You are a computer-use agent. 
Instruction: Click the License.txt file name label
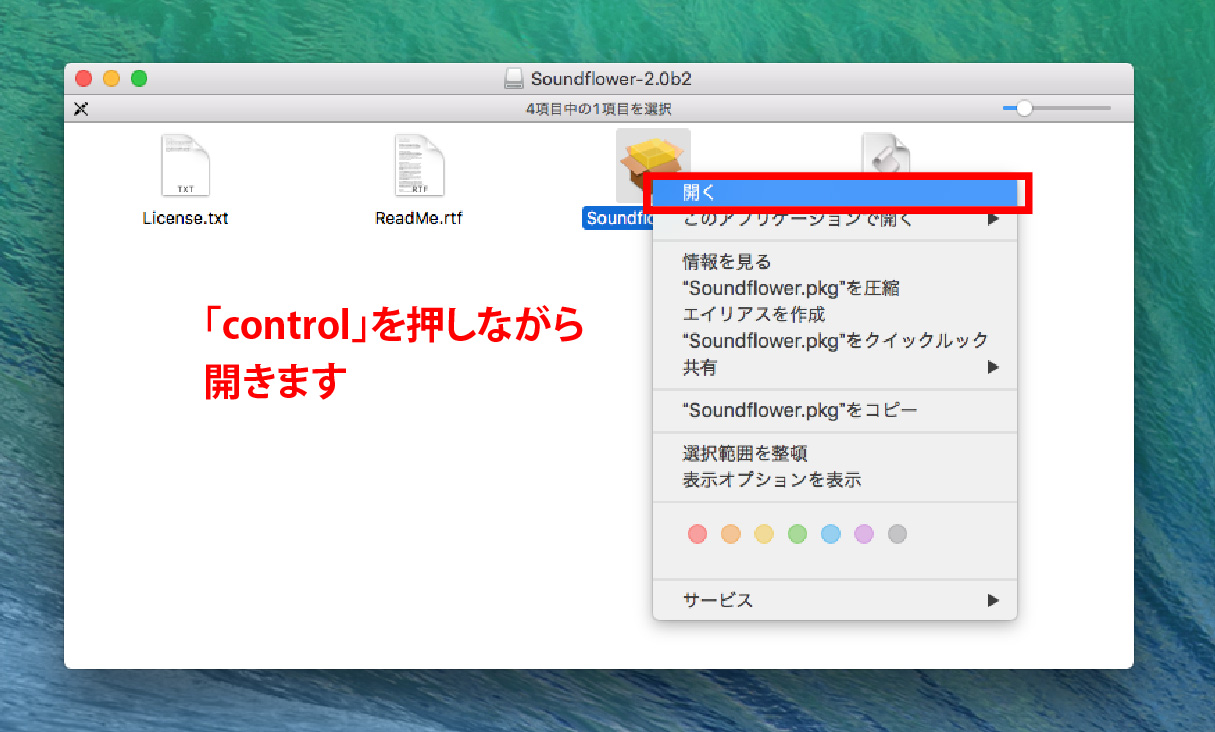point(185,217)
